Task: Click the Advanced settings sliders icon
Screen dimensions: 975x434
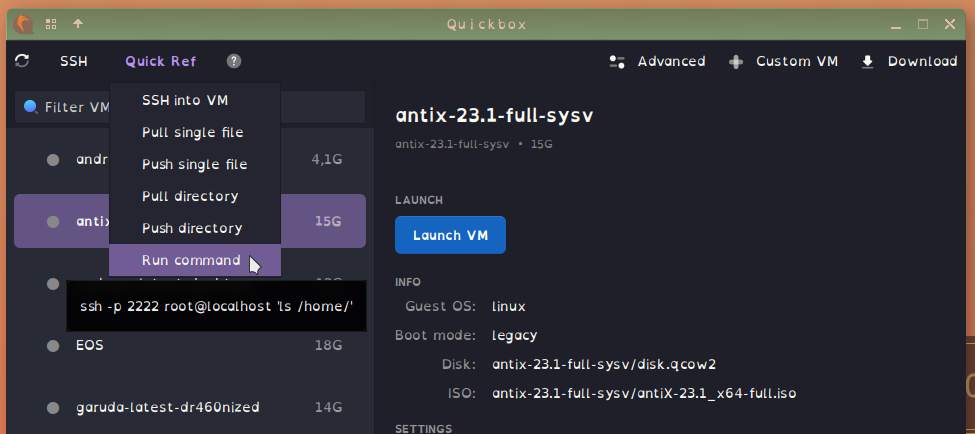Action: click(x=617, y=61)
